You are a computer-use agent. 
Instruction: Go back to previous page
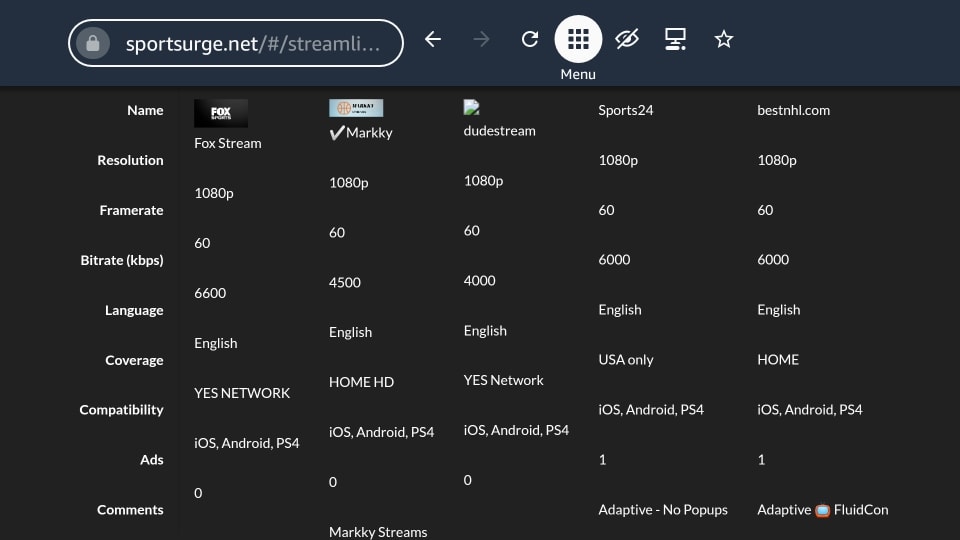pyautogui.click(x=433, y=39)
